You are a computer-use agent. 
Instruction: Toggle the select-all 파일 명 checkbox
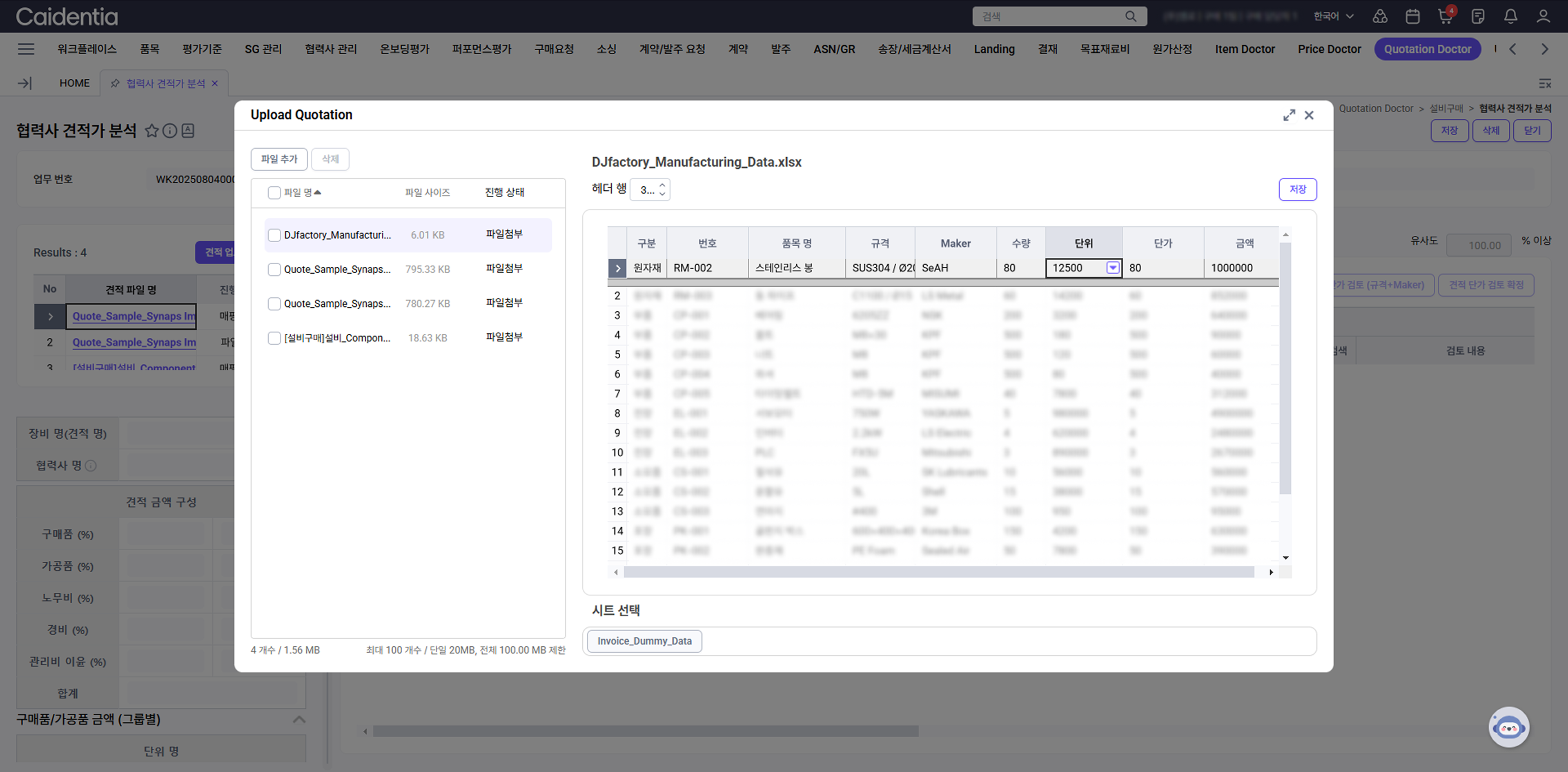[274, 192]
